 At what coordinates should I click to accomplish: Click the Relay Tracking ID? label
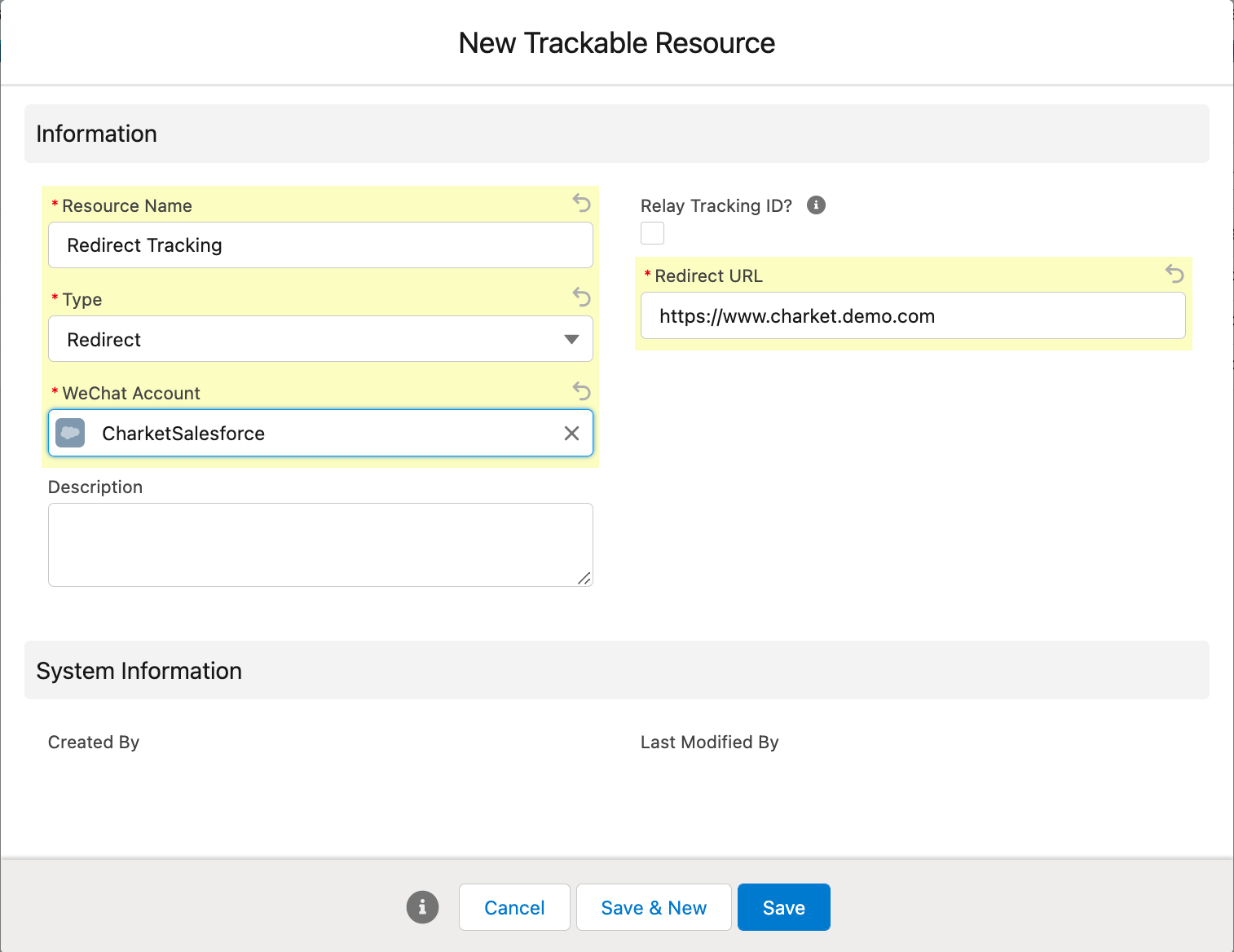[716, 206]
